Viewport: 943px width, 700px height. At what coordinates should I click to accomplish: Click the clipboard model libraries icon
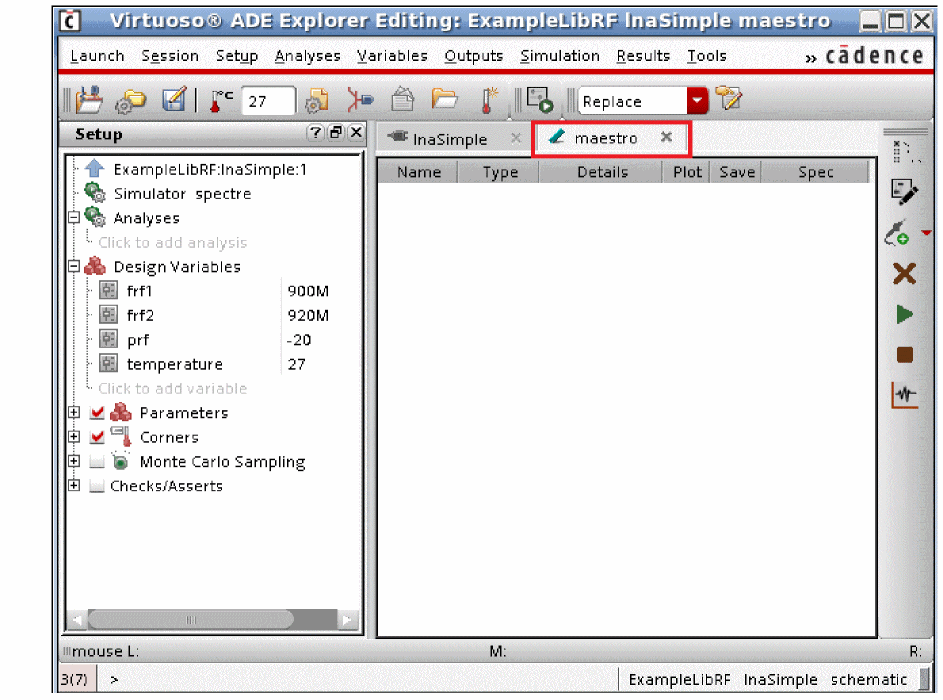click(402, 99)
